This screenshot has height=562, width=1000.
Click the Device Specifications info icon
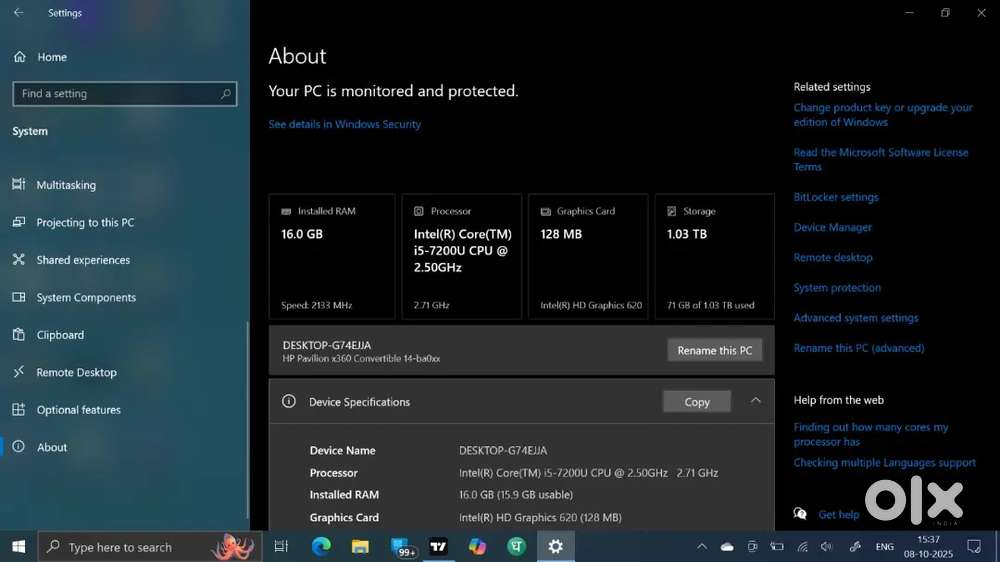289,401
